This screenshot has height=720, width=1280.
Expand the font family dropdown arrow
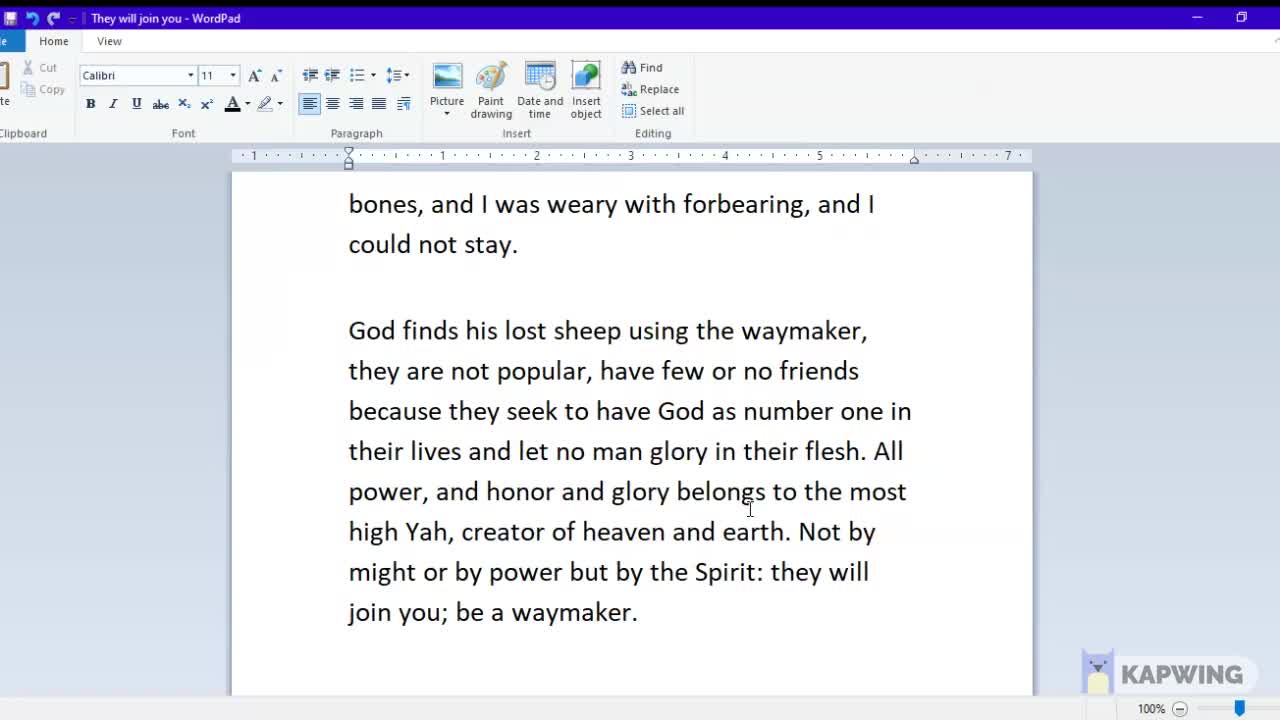tap(190, 75)
